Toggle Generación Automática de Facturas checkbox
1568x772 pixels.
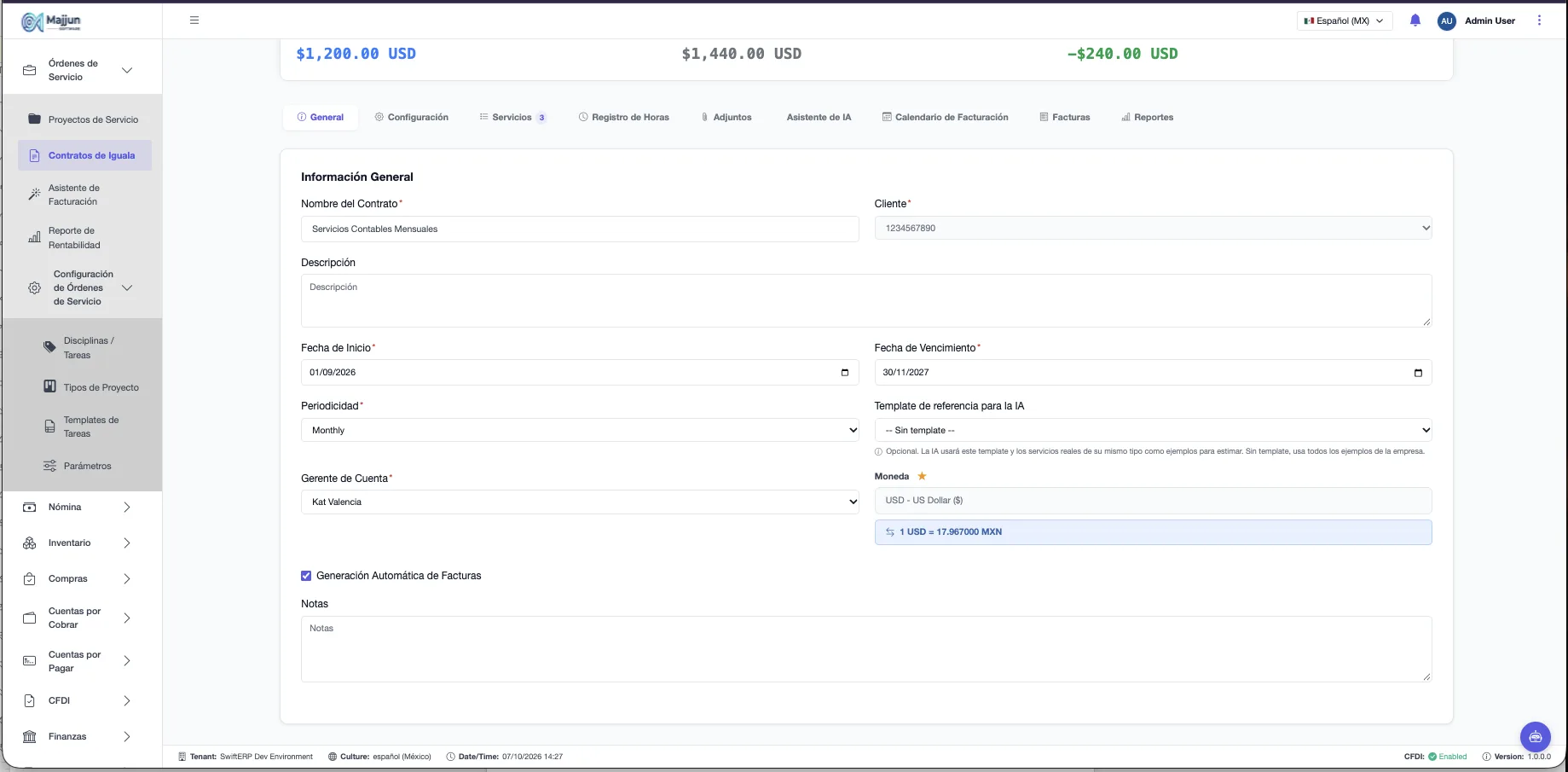point(306,576)
